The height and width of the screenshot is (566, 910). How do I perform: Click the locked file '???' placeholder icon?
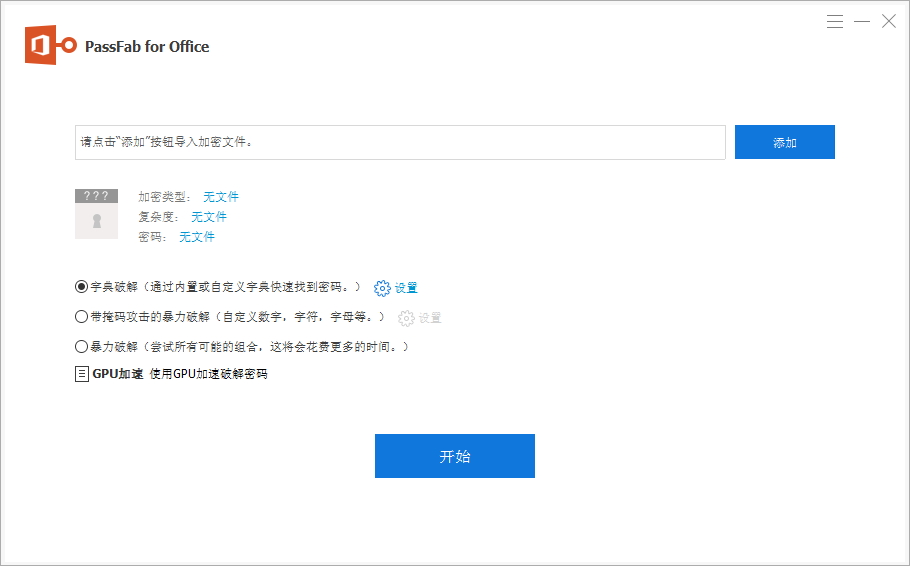[x=96, y=213]
